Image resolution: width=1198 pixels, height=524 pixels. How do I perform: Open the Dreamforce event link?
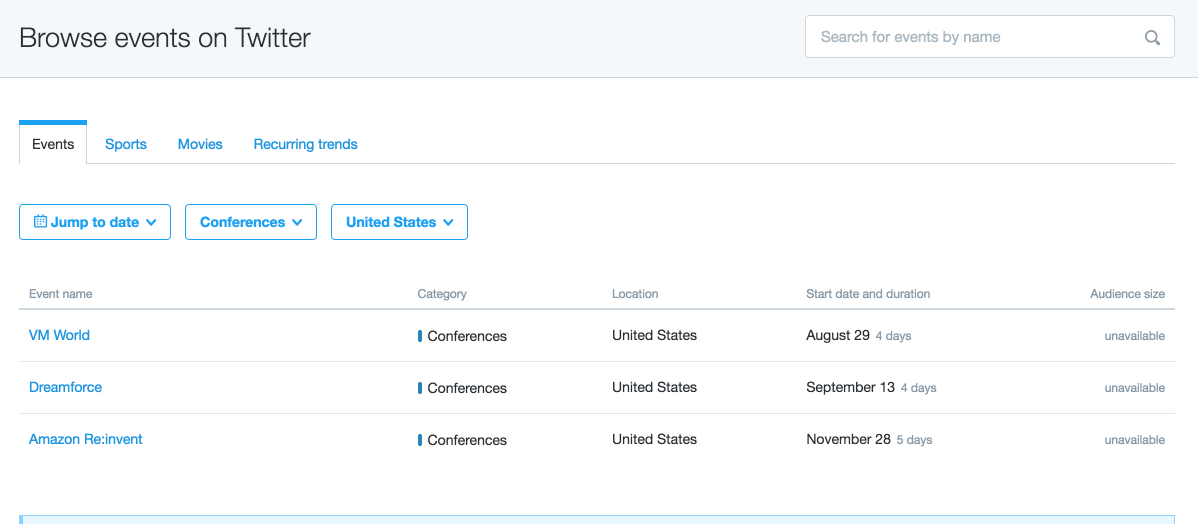(65, 387)
